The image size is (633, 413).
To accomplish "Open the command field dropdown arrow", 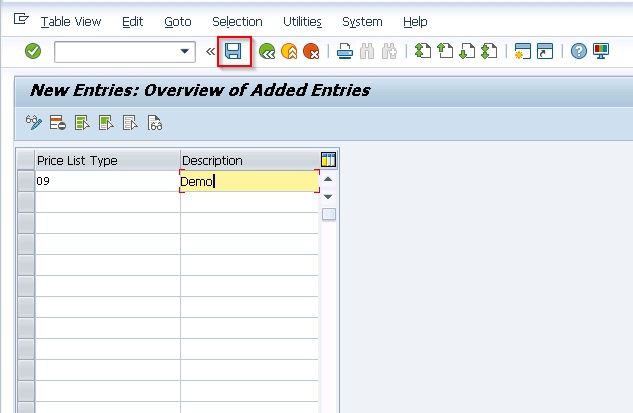I will tap(184, 51).
